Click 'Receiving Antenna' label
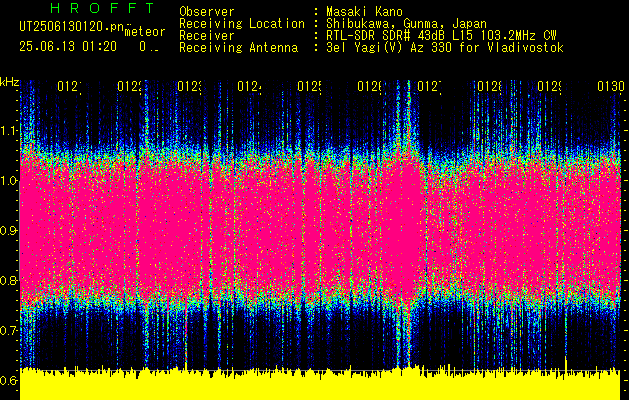Viewport: 629px width, 400px height. (x=239, y=48)
